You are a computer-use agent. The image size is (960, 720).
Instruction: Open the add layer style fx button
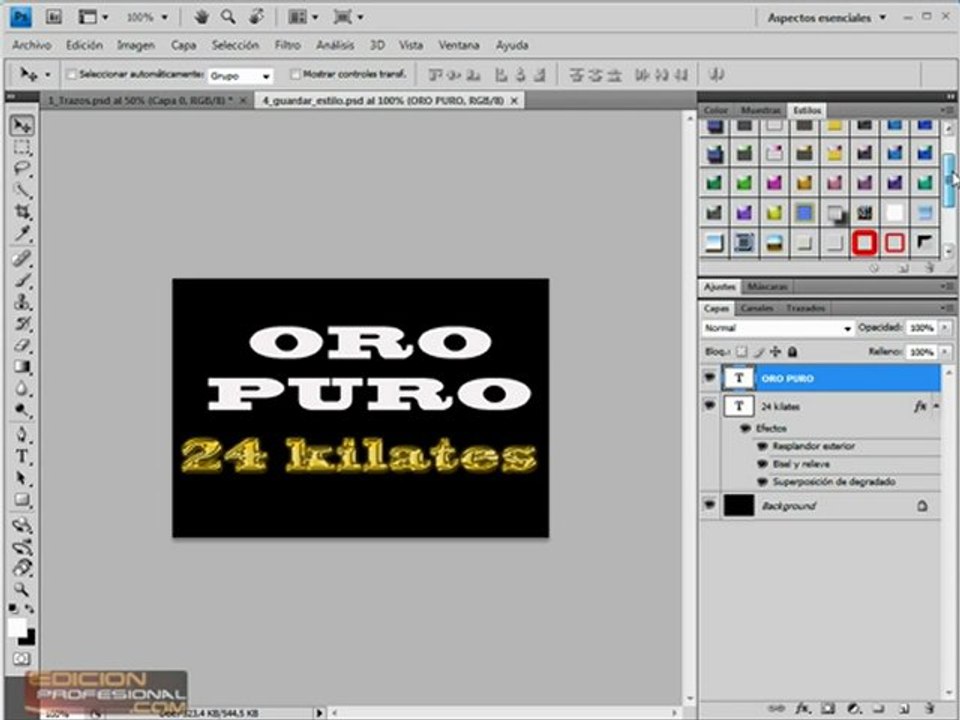tap(803, 708)
